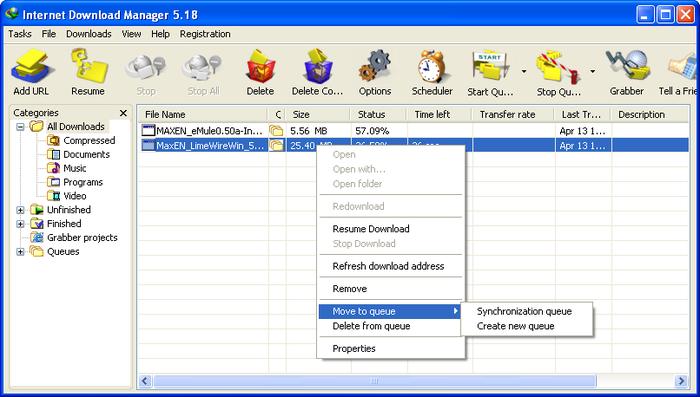The width and height of the screenshot is (700, 397).
Task: Expand the Unfinished tree node
Action: [x=20, y=210]
